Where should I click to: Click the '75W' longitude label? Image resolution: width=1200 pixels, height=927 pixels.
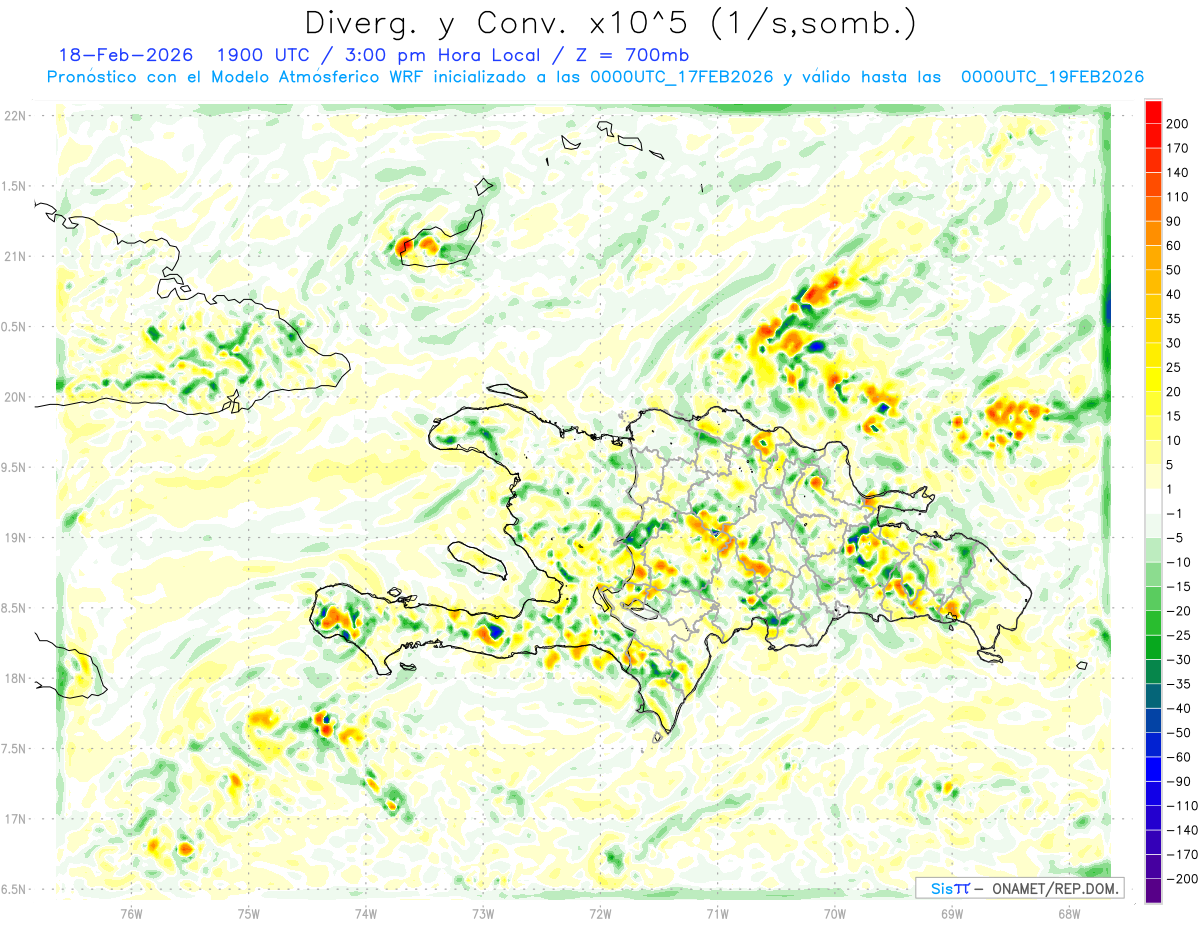[249, 914]
